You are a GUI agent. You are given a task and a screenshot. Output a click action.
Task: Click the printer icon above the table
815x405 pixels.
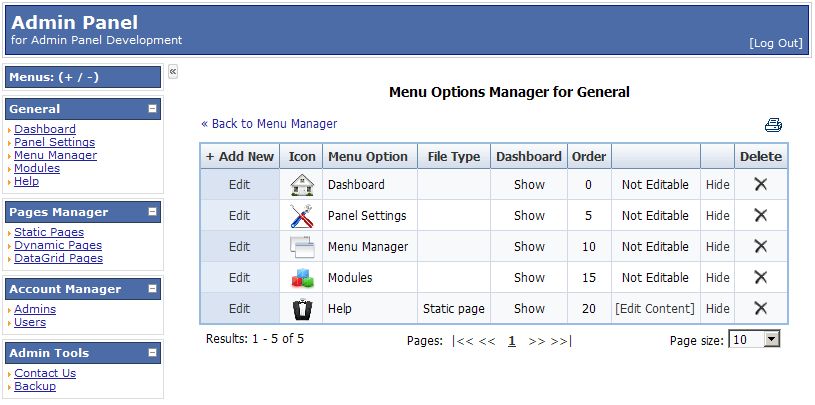pyautogui.click(x=773, y=125)
